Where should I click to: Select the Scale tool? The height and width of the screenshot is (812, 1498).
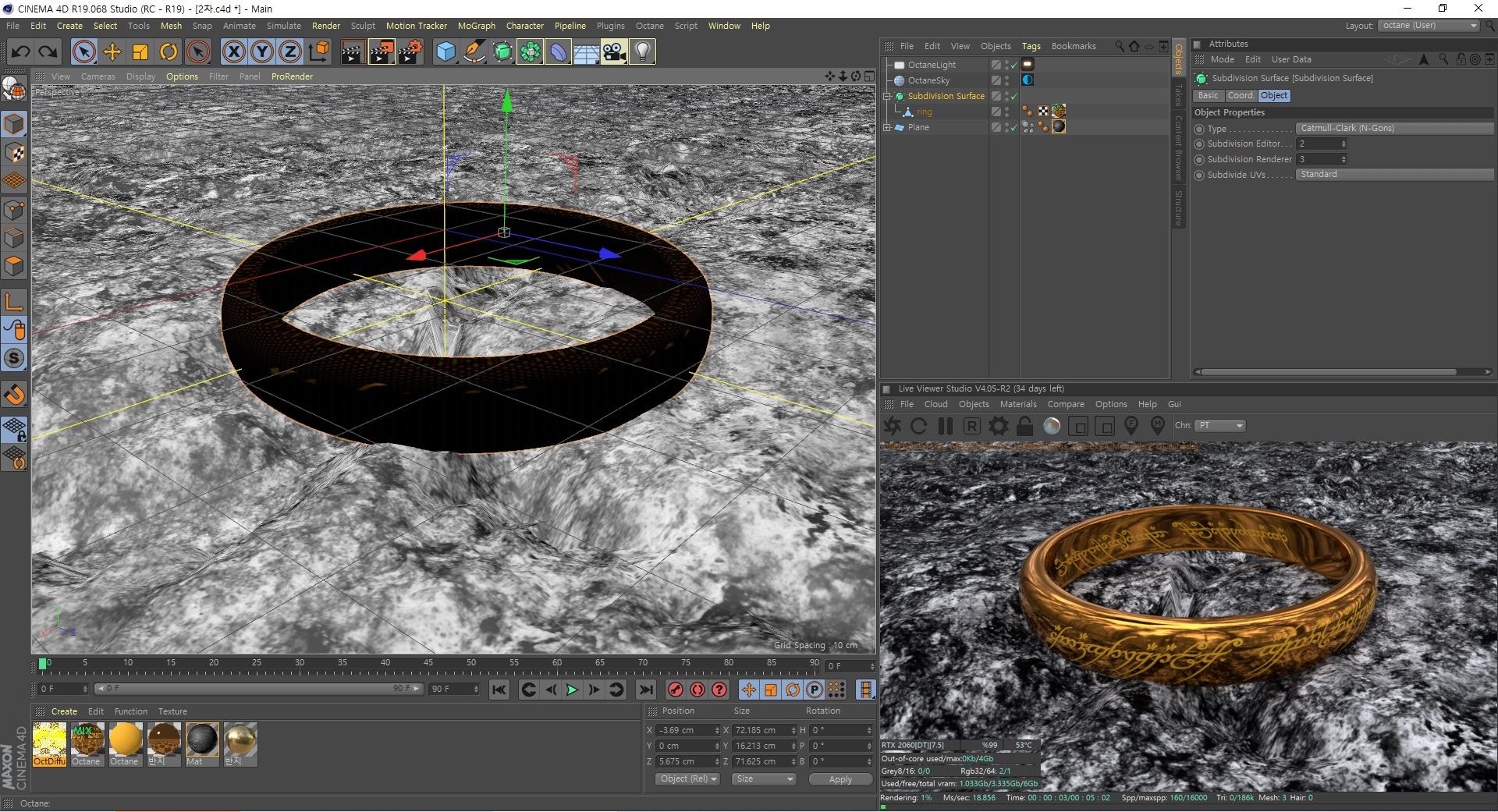pos(140,52)
